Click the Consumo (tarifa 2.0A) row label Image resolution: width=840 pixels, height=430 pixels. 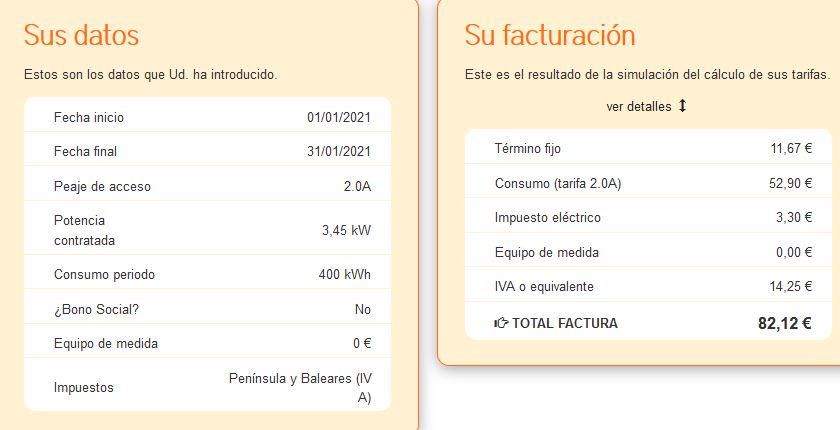558,184
